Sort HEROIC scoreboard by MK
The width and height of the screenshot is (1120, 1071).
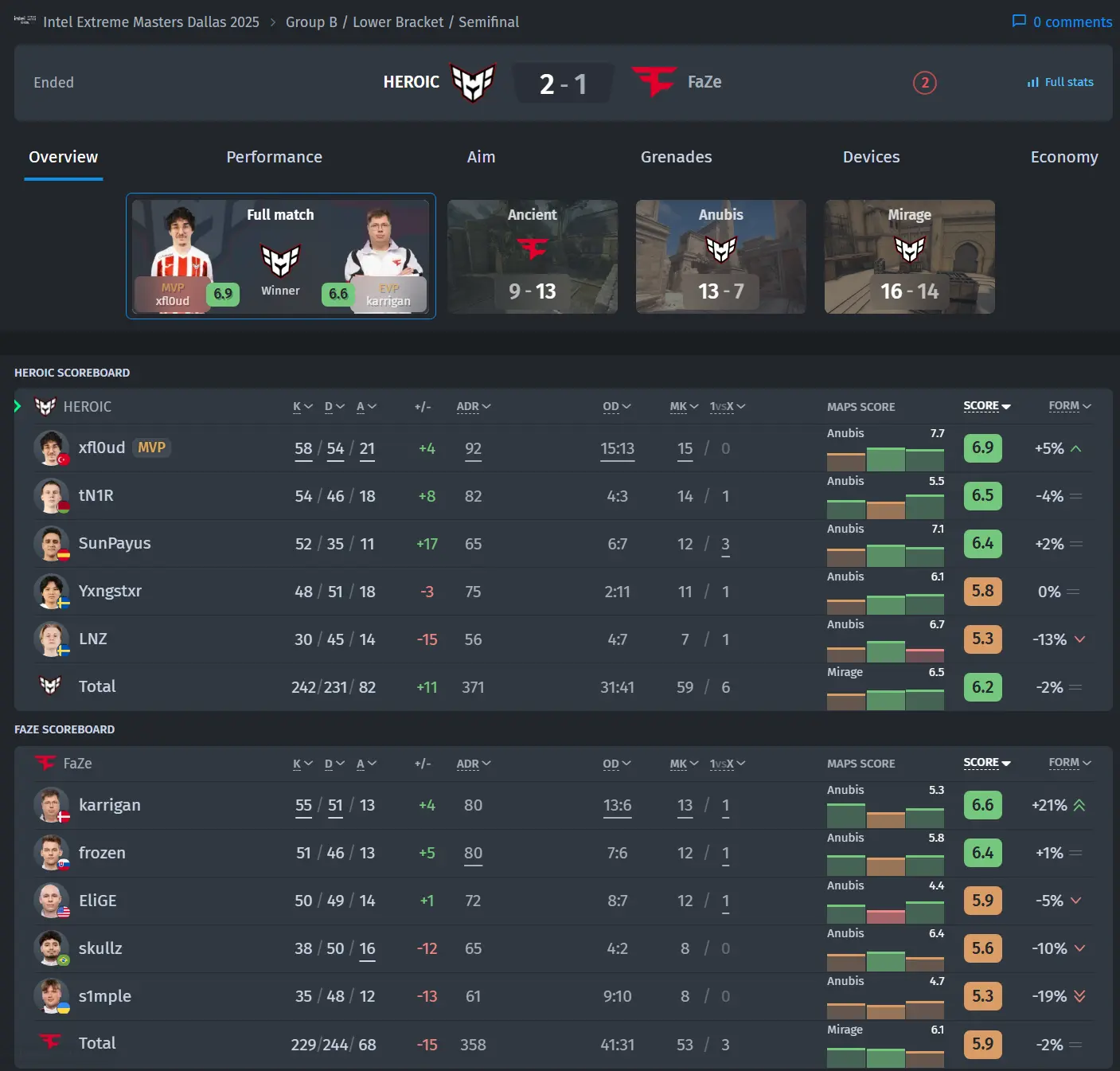point(684,406)
